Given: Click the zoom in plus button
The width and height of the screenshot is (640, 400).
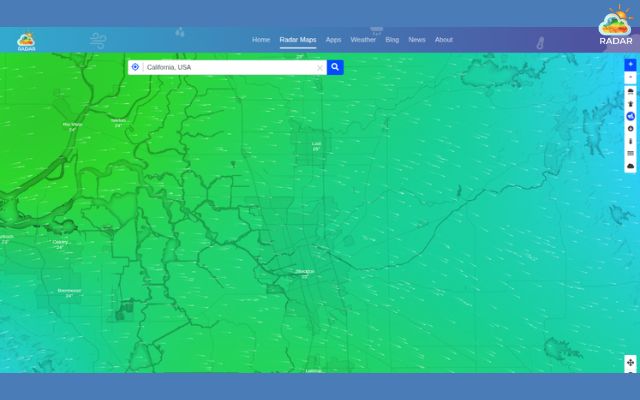Looking at the screenshot, I should (x=630, y=64).
